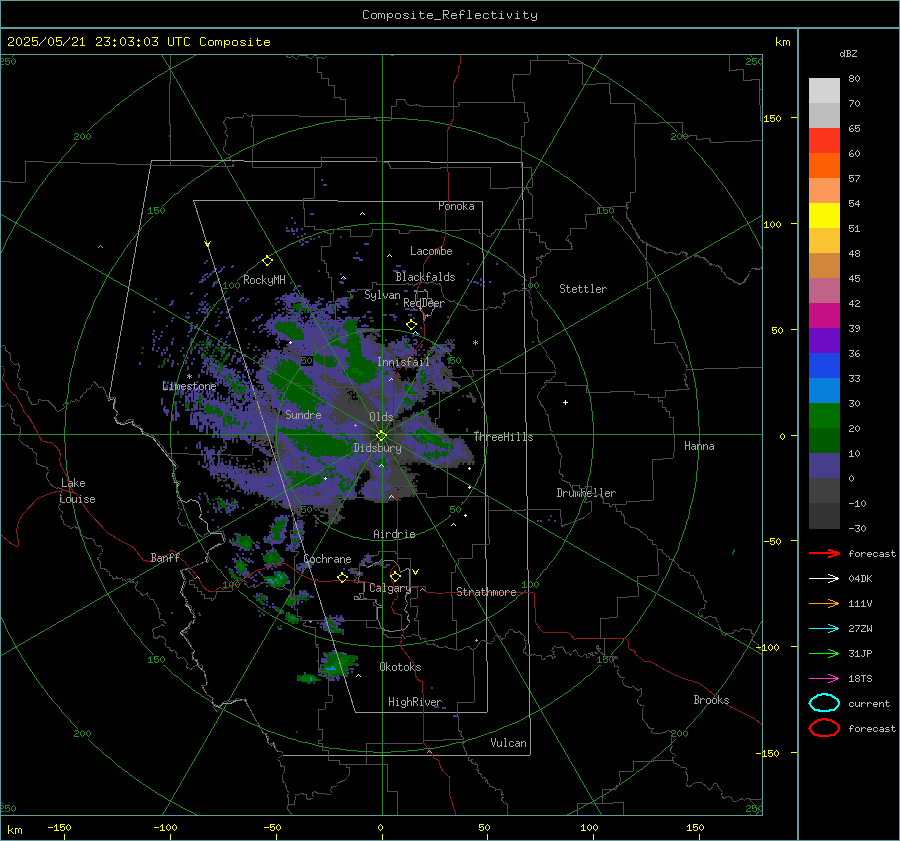
Task: Select the bright green 20-30 dBZ swatch
Action: (824, 416)
